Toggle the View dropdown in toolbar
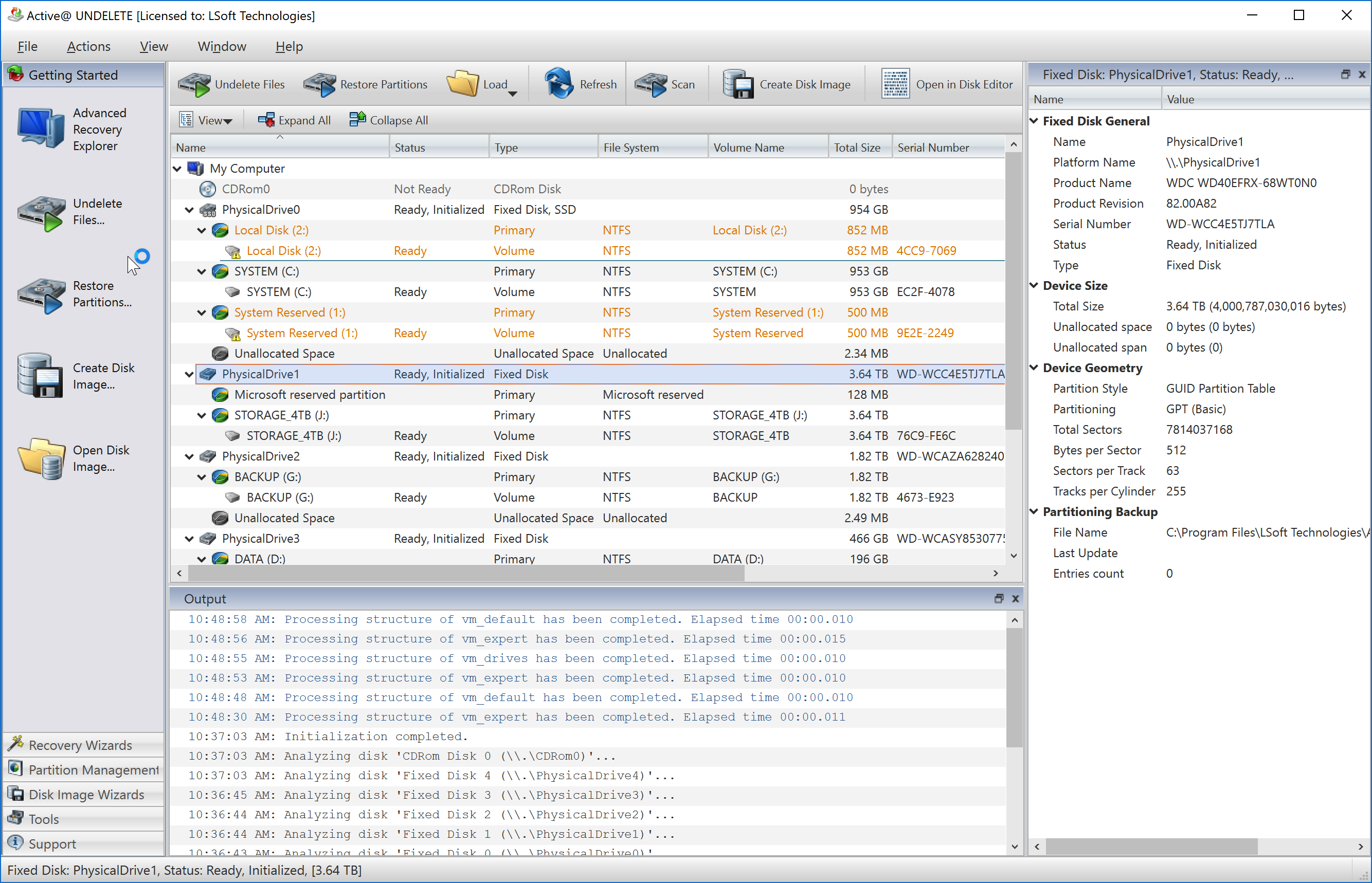 (x=204, y=120)
